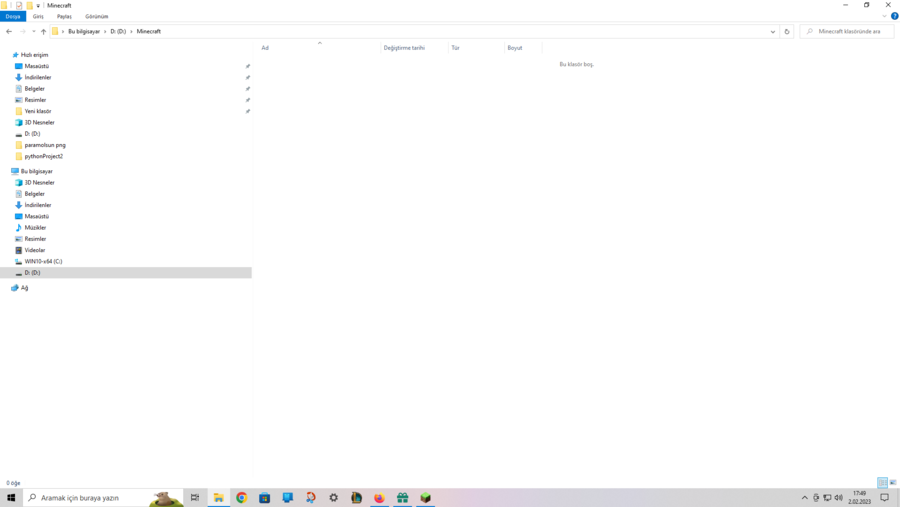Switch to large icons view

pyautogui.click(x=893, y=483)
